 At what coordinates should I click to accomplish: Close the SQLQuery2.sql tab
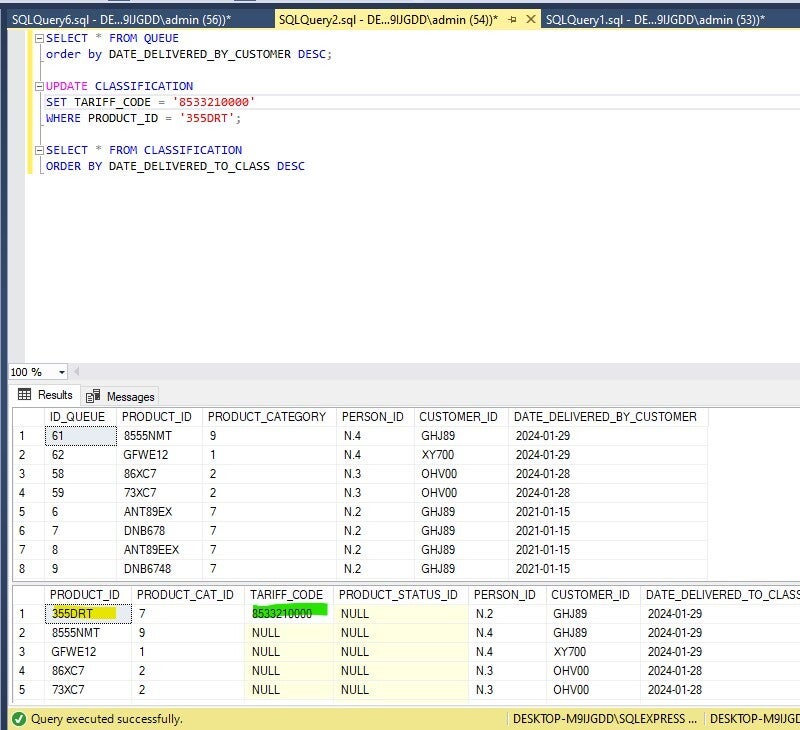pos(531,18)
